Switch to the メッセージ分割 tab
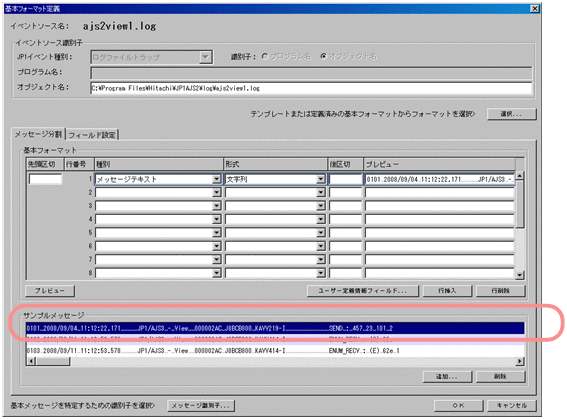The height and width of the screenshot is (420, 567). (38, 134)
